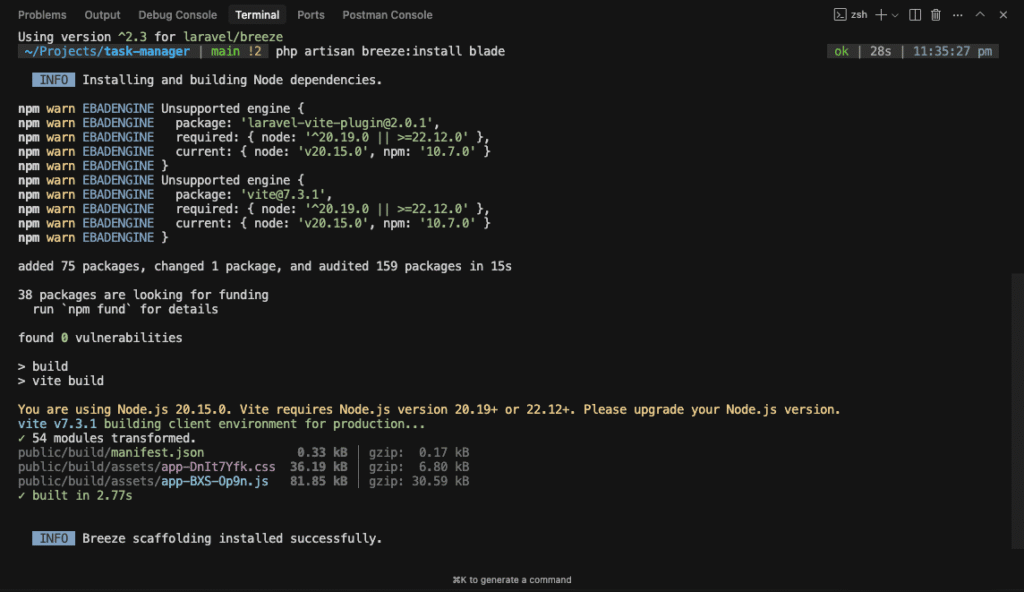Open the Ports tab

311,15
